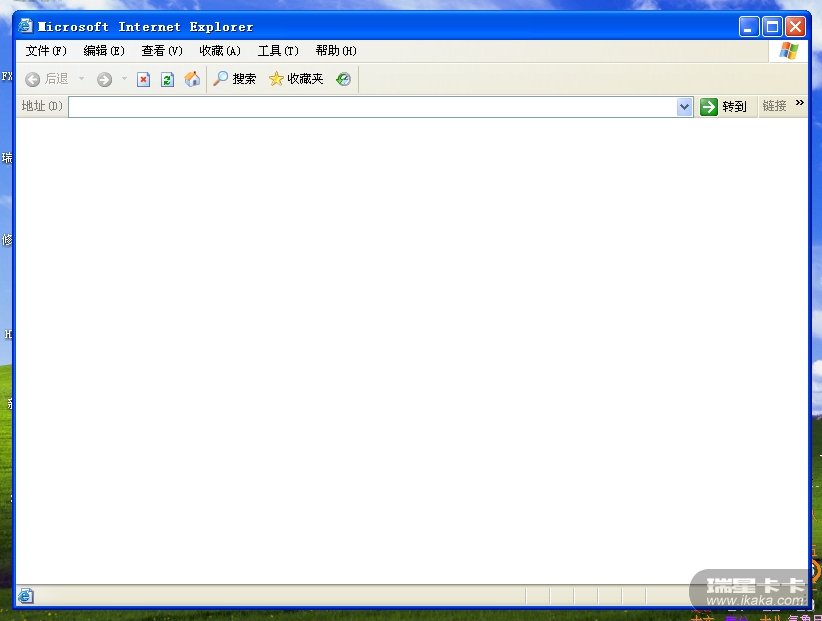Click the Forward arrow button
This screenshot has height=621, width=822.
click(104, 79)
